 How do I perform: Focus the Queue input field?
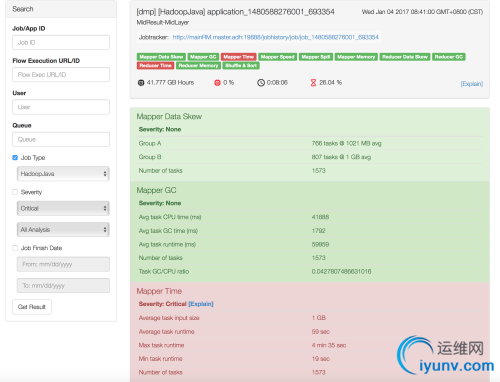[x=61, y=139]
